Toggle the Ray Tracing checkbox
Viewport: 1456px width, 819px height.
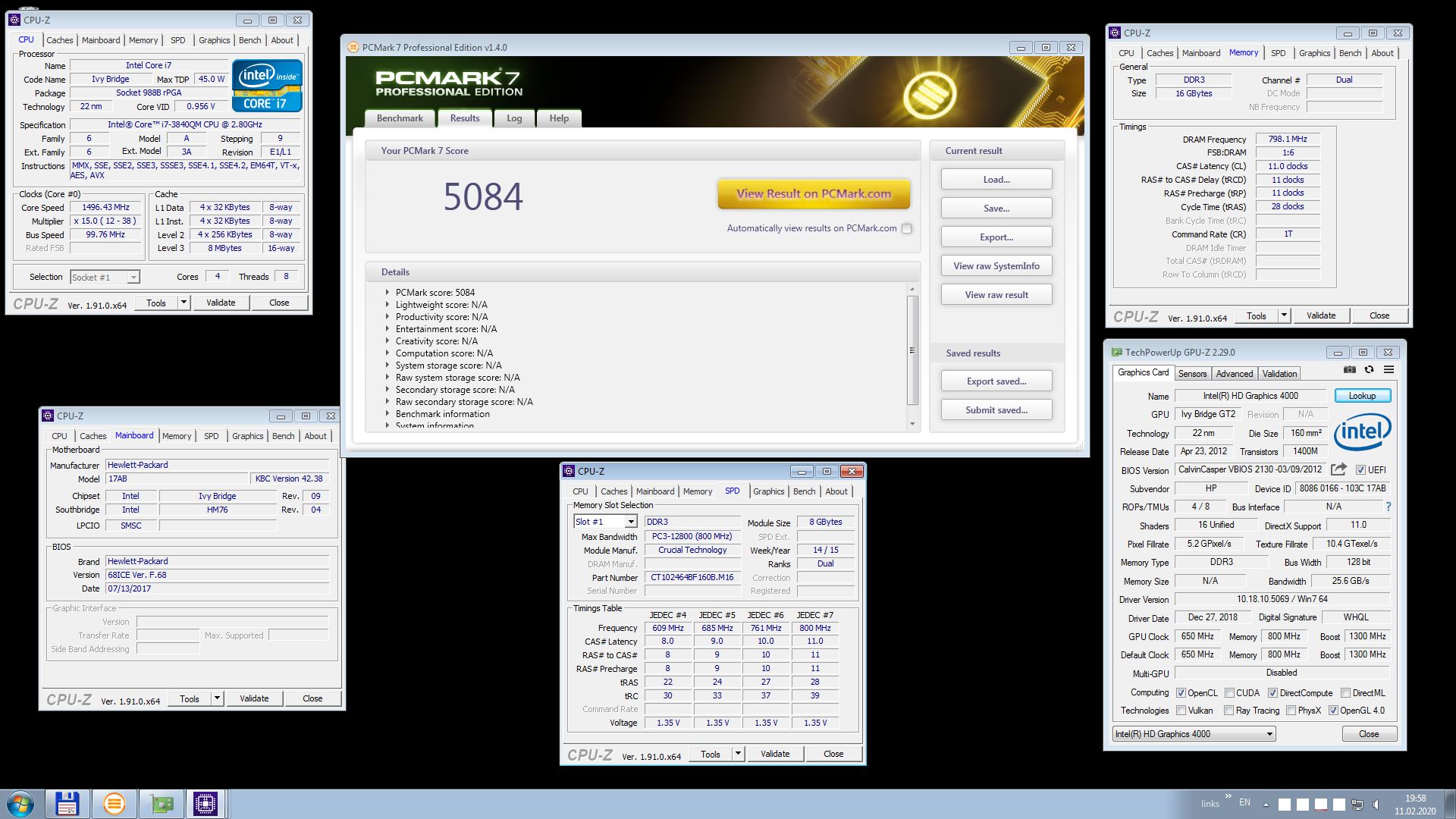(1228, 711)
